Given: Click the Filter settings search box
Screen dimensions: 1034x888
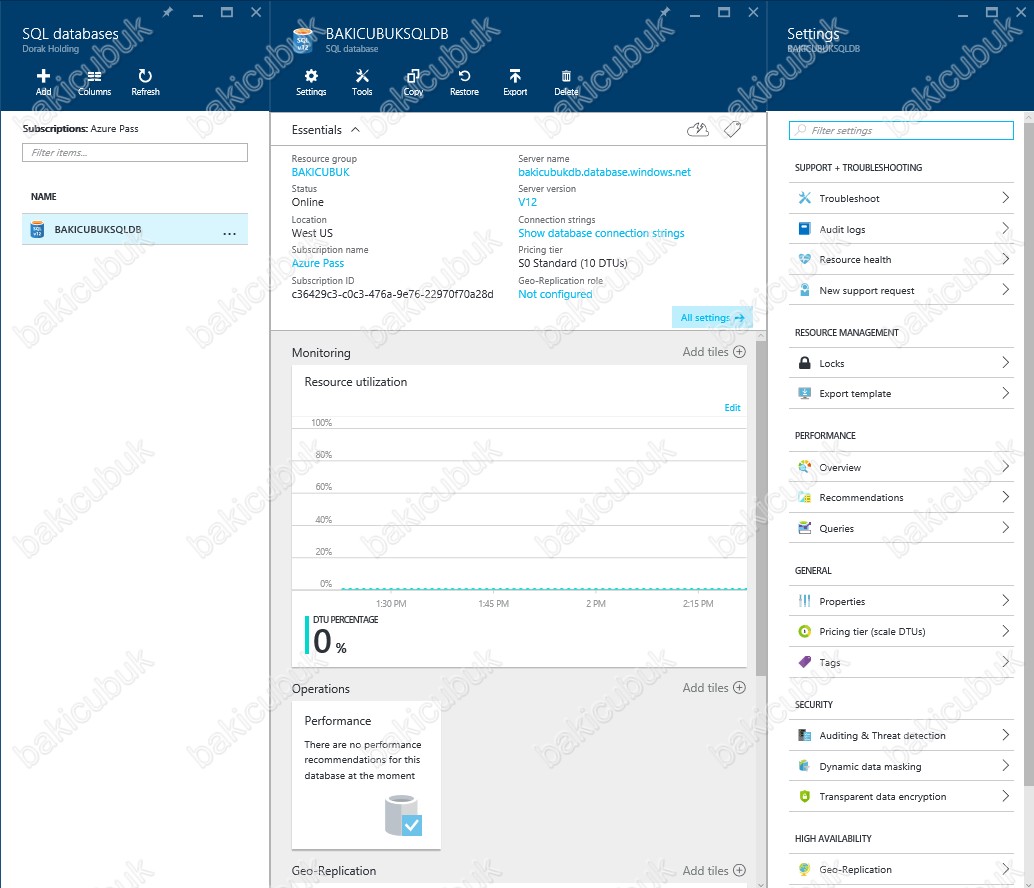Looking at the screenshot, I should tap(901, 131).
